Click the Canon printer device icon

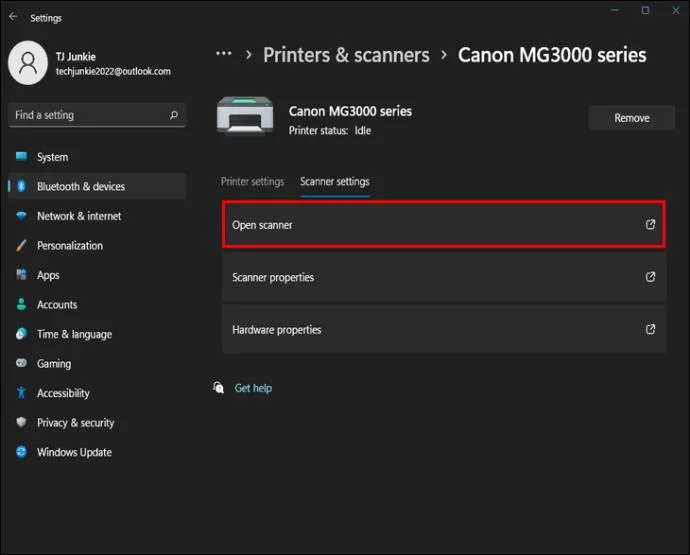(245, 116)
